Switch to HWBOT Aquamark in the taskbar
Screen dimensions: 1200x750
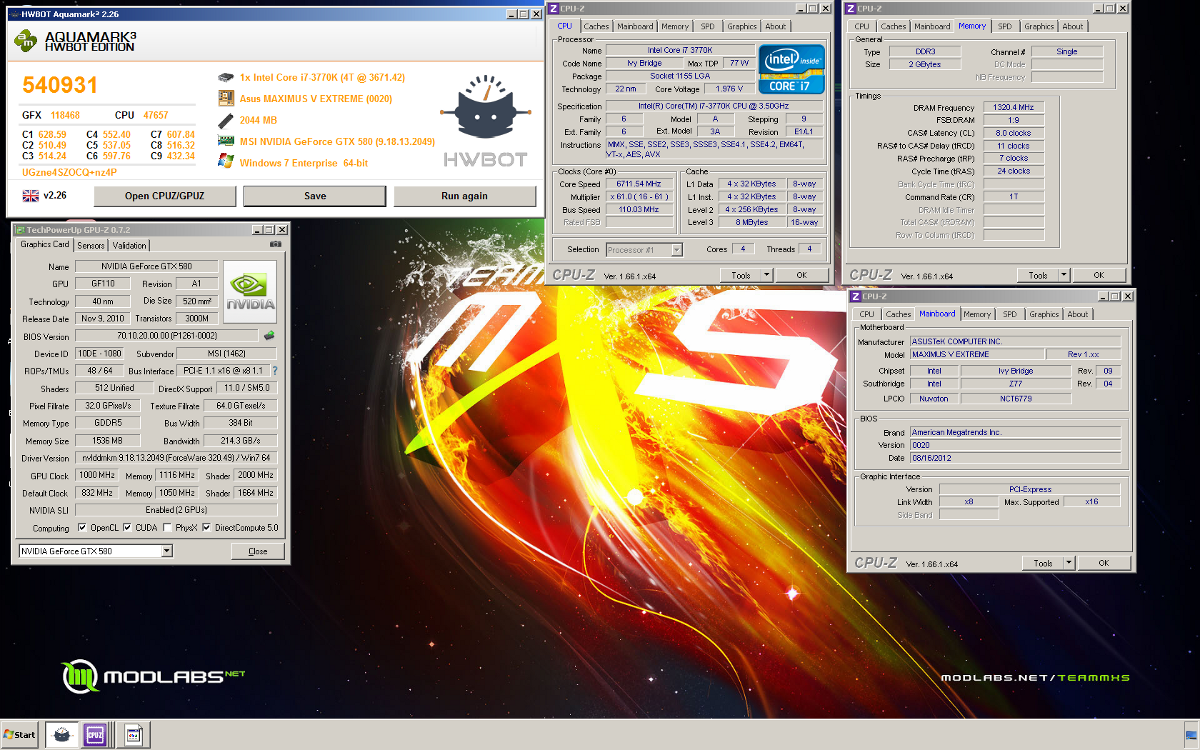tap(60, 735)
